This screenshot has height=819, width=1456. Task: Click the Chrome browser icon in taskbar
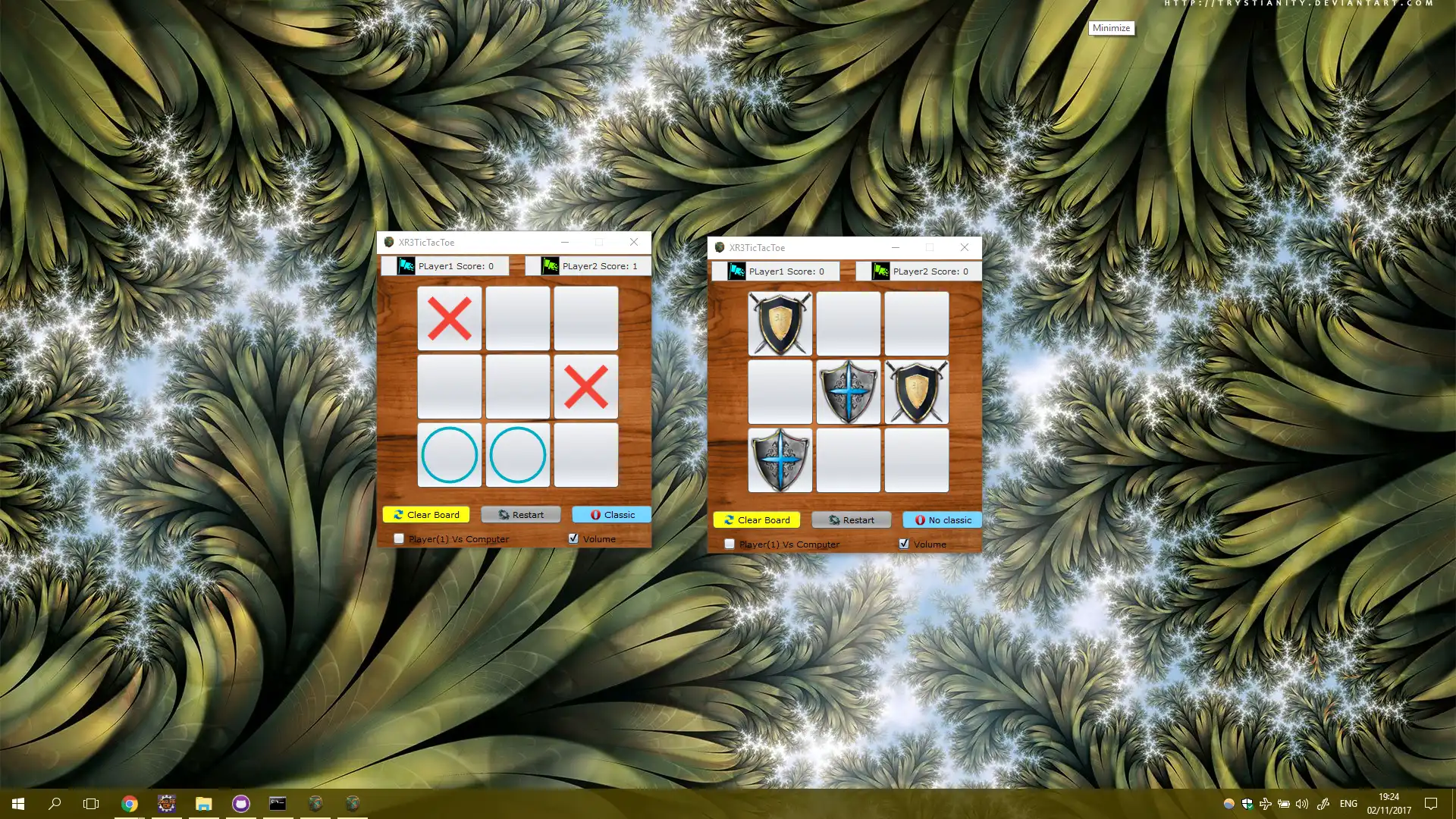click(x=128, y=803)
